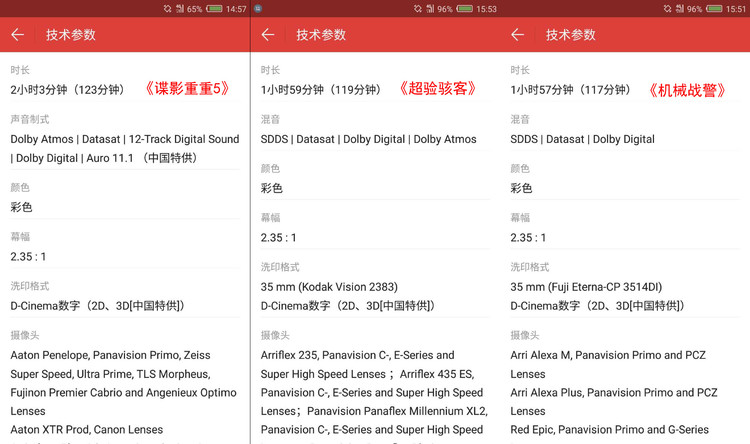Tap back arrow in the 15:53 screen

pos(267,35)
